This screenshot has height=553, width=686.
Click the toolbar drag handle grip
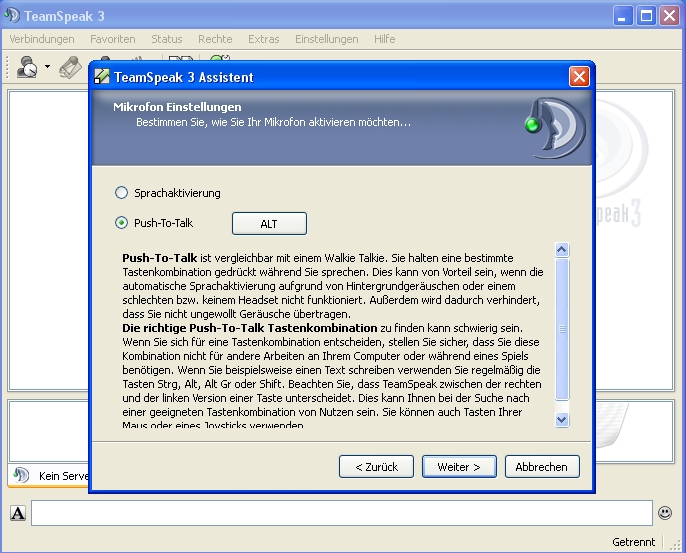pyautogui.click(x=7, y=67)
